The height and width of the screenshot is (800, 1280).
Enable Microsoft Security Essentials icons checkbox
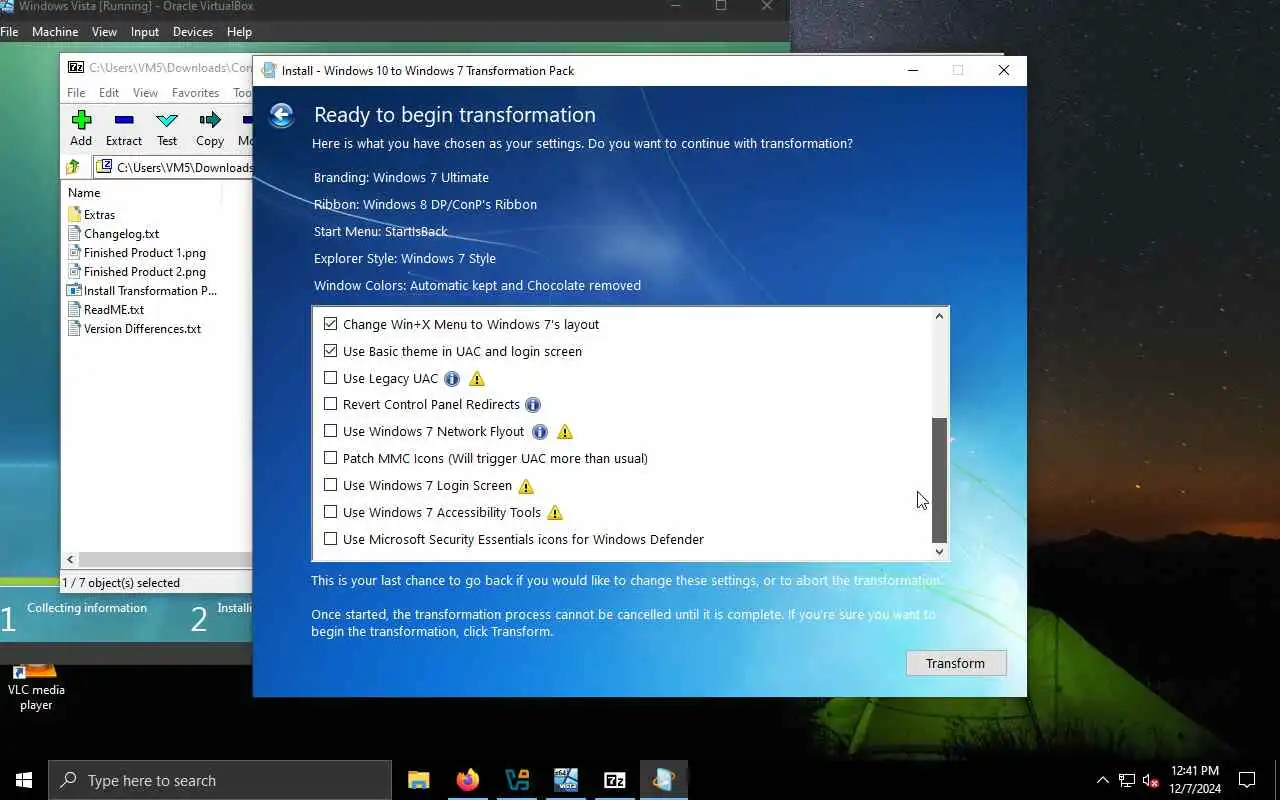(x=330, y=539)
